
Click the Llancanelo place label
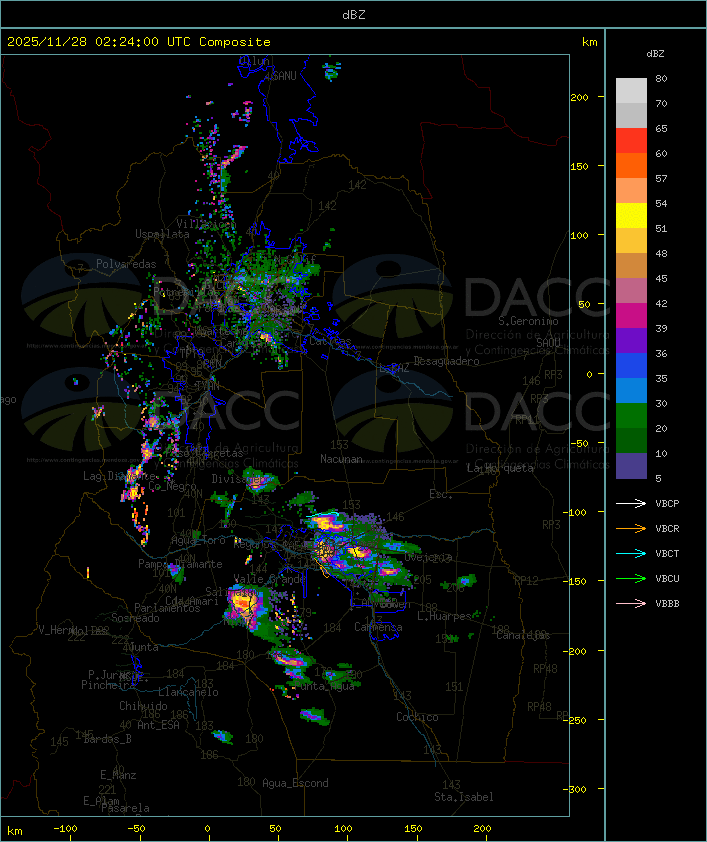tap(188, 692)
